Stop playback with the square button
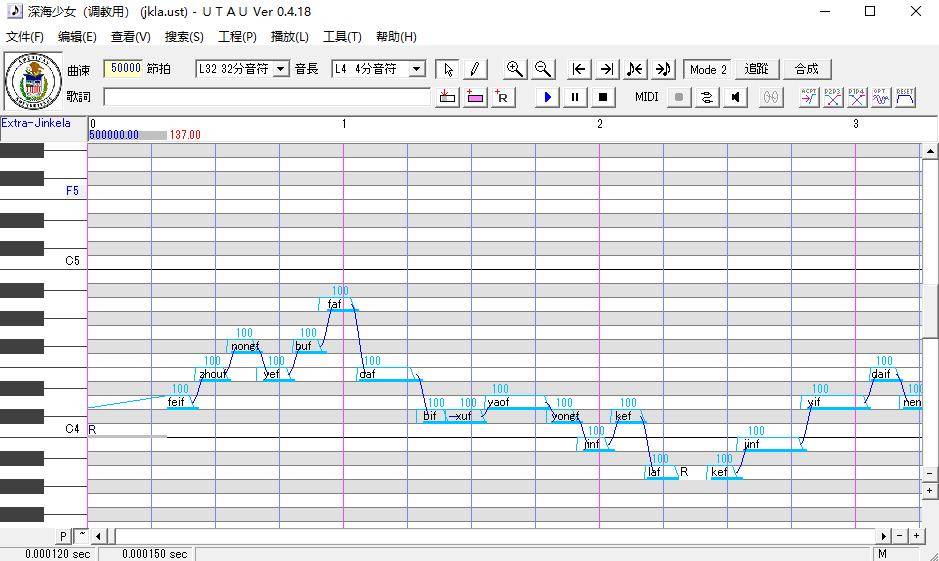This screenshot has width=939, height=561. tap(602, 97)
